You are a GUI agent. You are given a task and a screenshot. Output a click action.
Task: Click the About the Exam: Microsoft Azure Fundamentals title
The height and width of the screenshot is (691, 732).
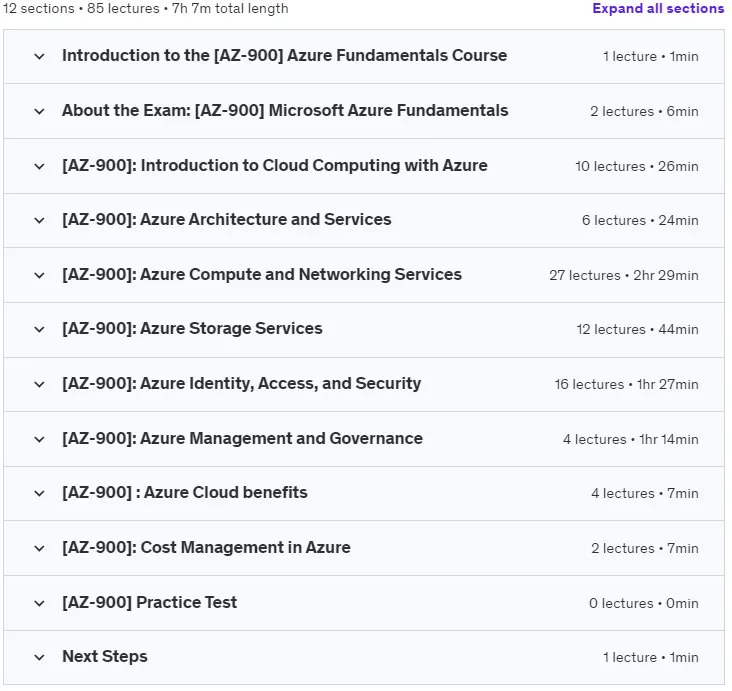[285, 111]
